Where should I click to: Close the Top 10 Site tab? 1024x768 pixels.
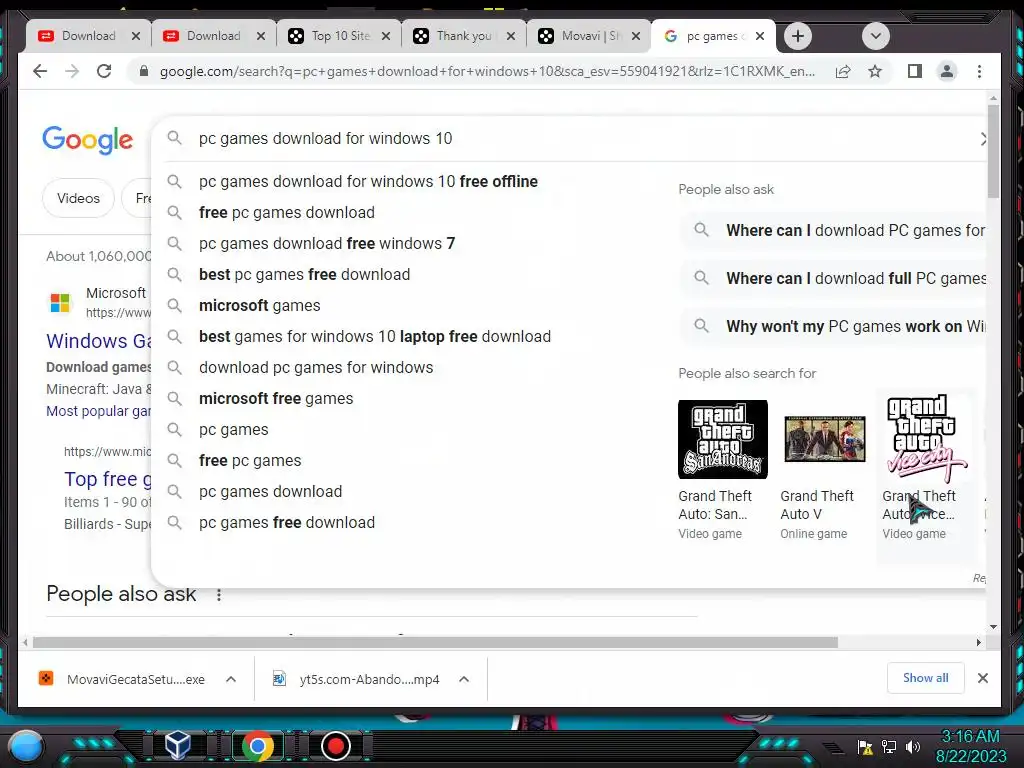386,36
